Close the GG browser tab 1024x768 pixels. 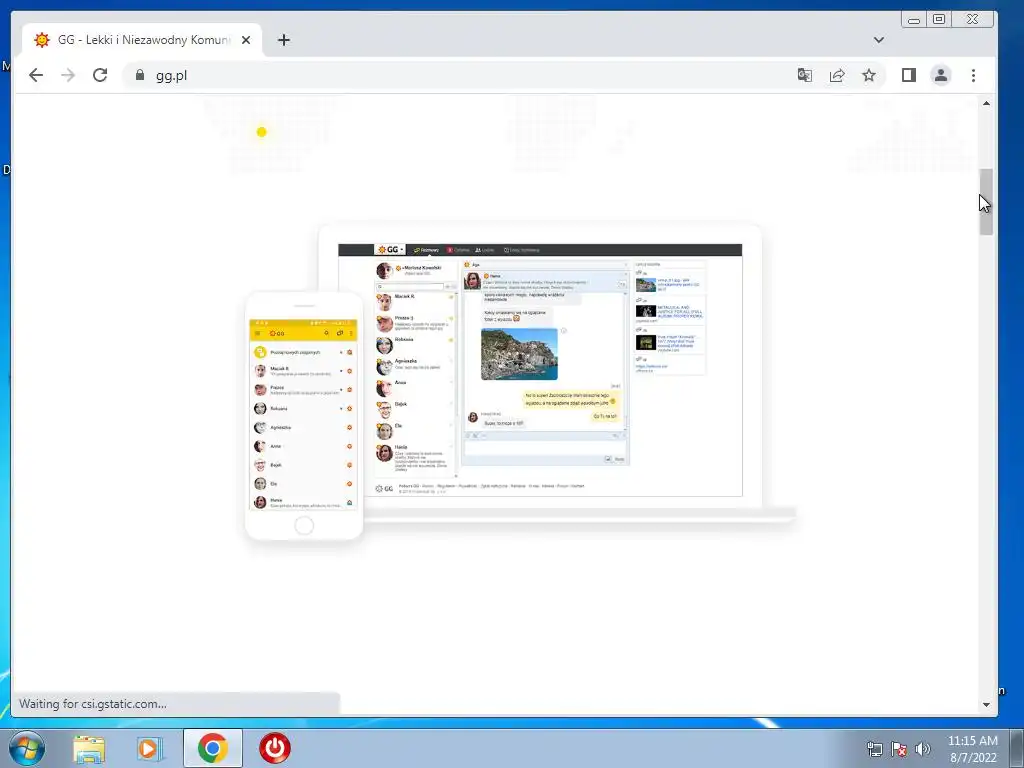point(246,40)
